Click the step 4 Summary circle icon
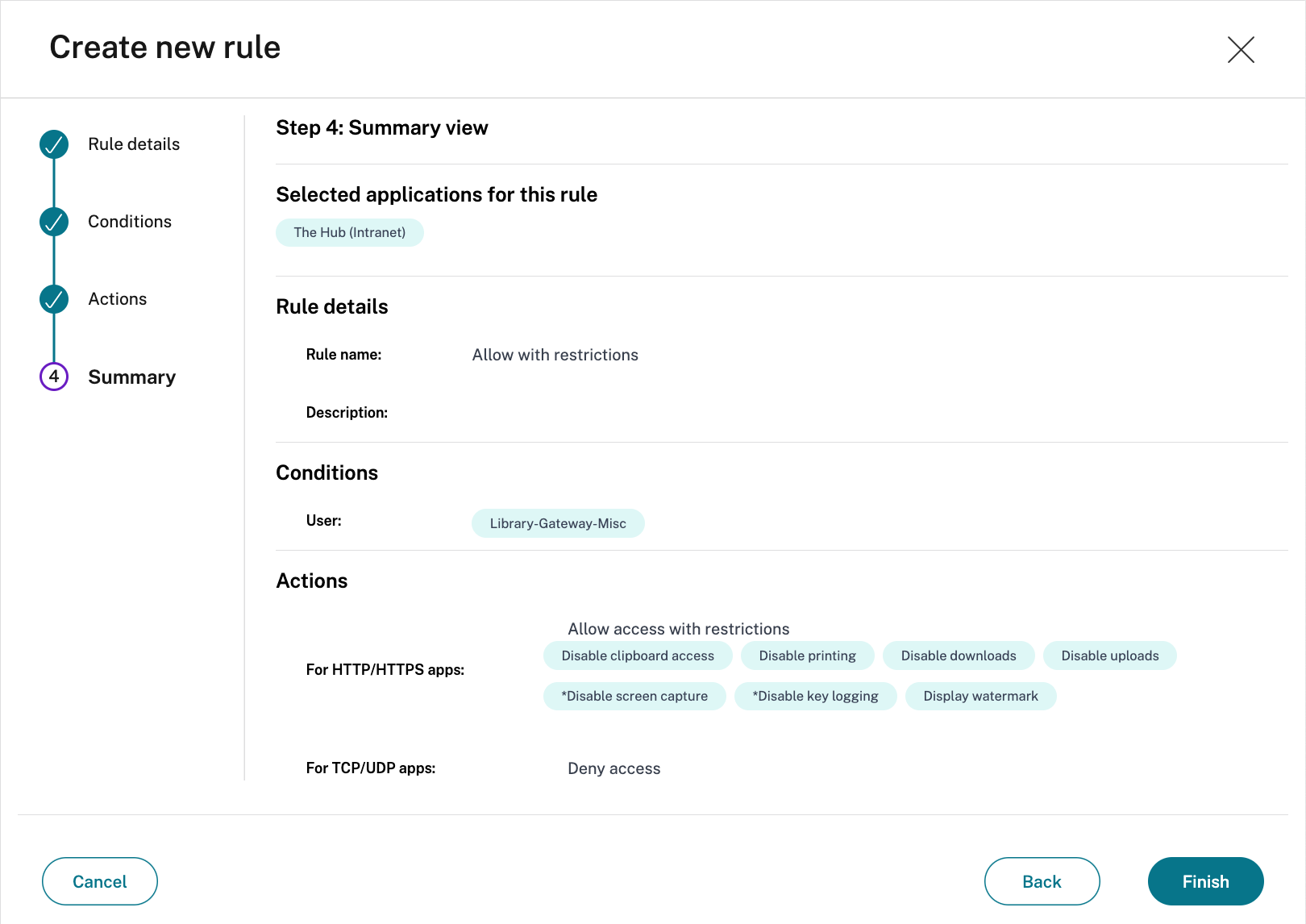Screen dimensions: 1306x924 pyautogui.click(x=54, y=377)
